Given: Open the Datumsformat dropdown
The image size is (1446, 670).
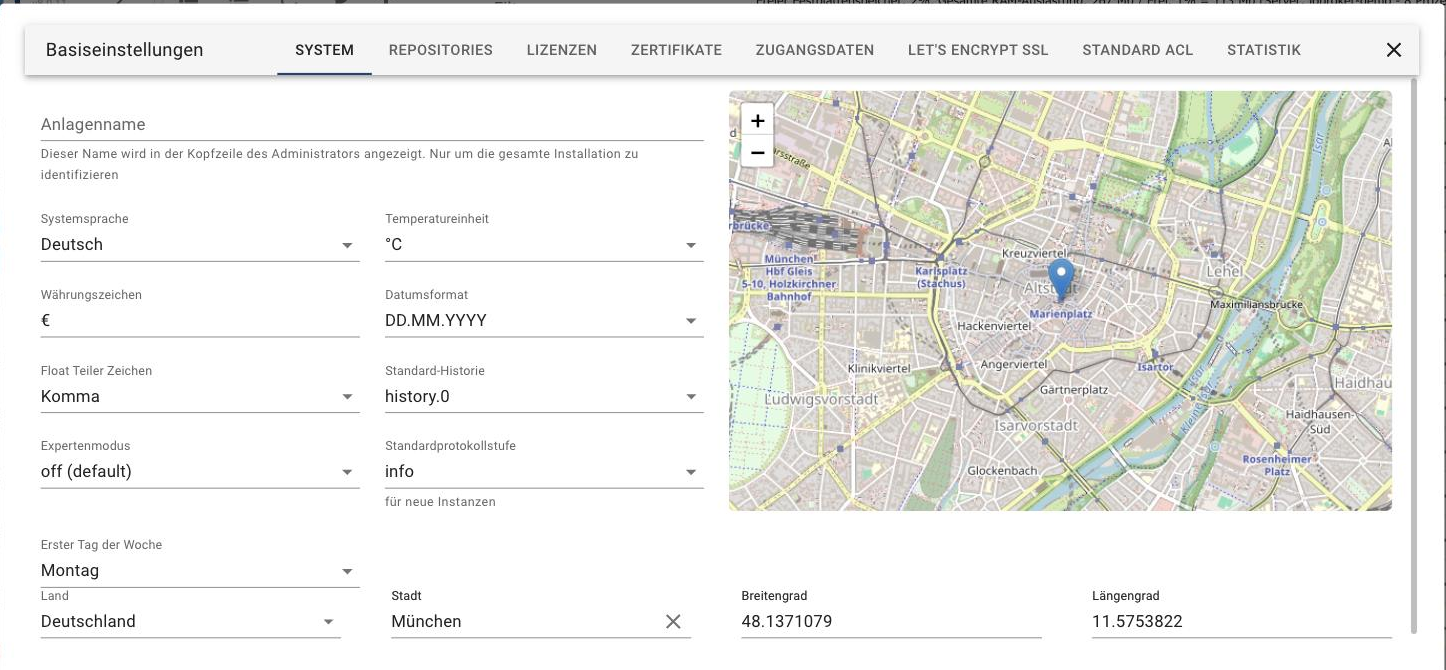Looking at the screenshot, I should pyautogui.click(x=544, y=321).
